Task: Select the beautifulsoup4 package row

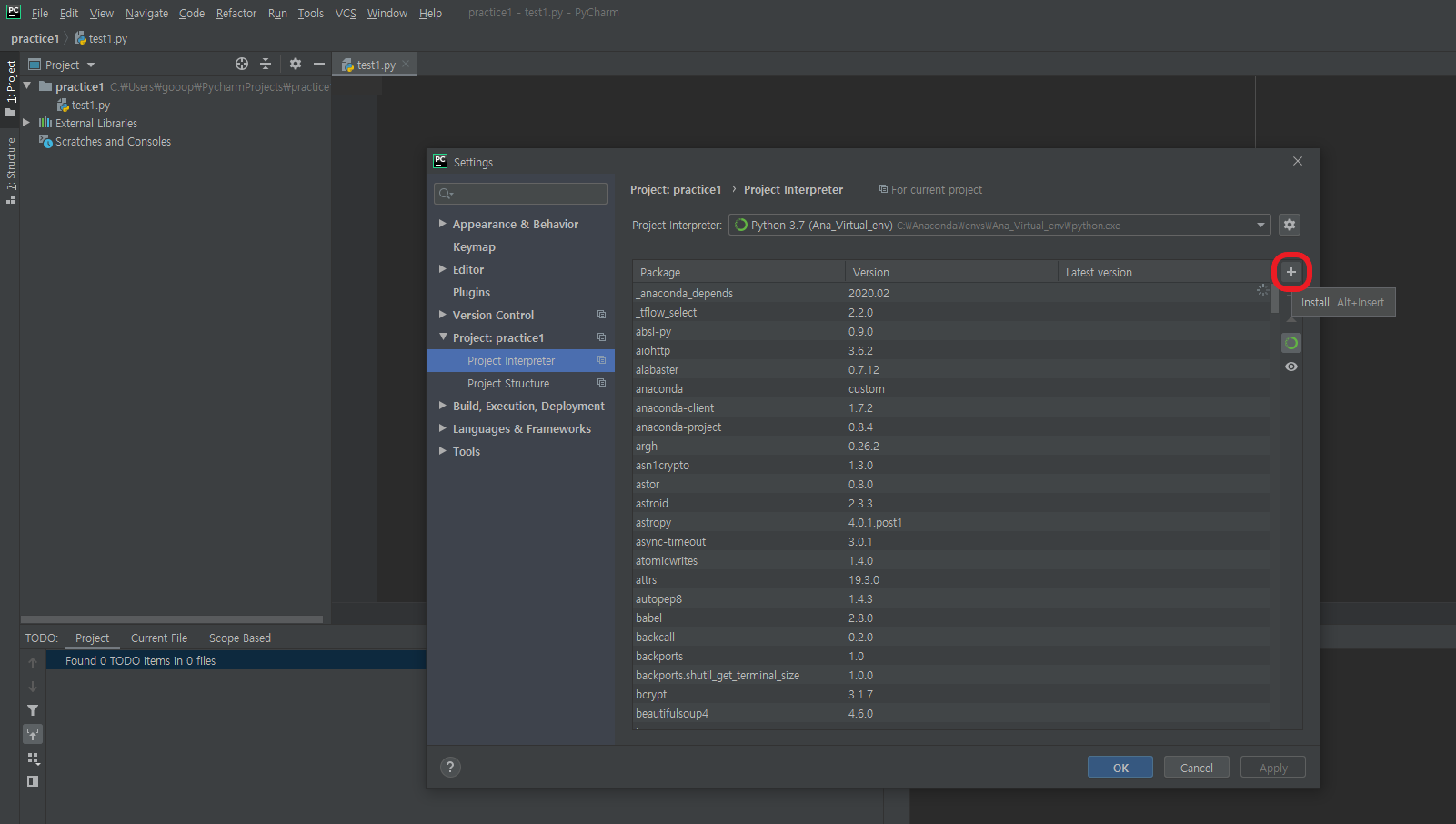Action: [951, 713]
